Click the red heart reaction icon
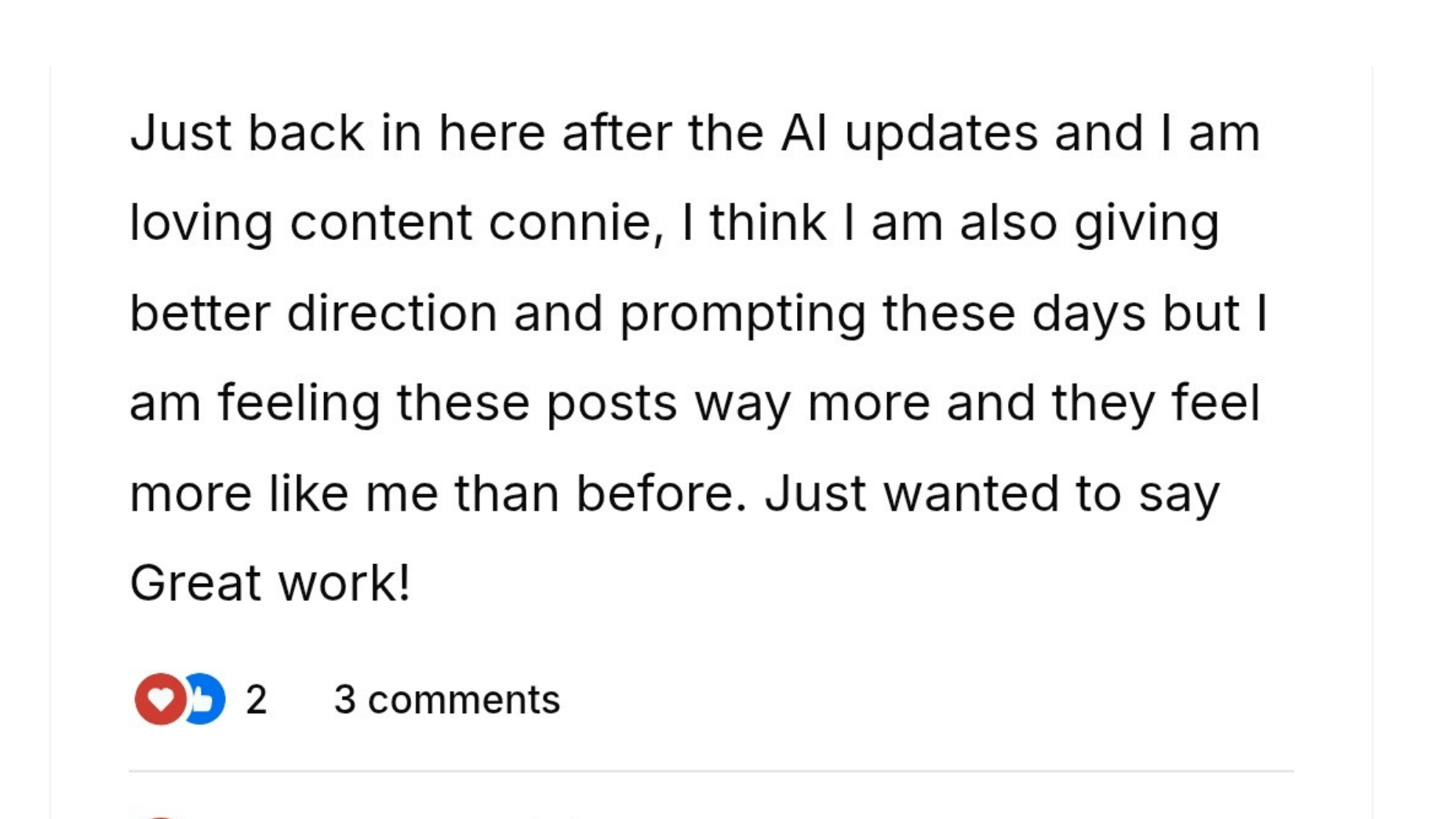The image size is (1456, 819). point(160,698)
